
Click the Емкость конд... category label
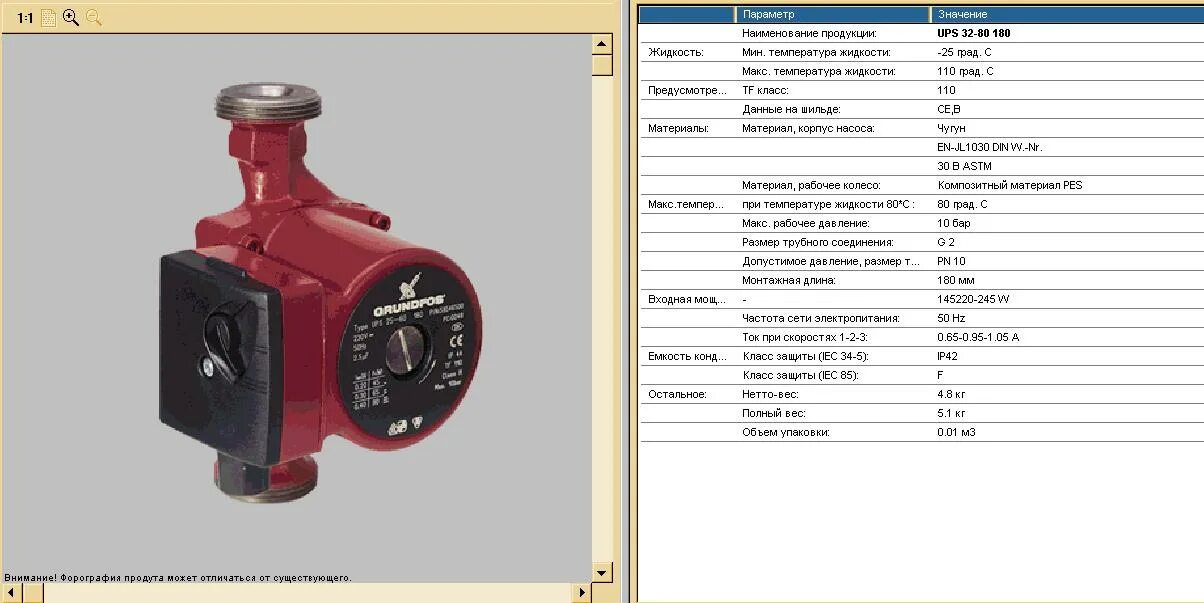[x=687, y=356]
